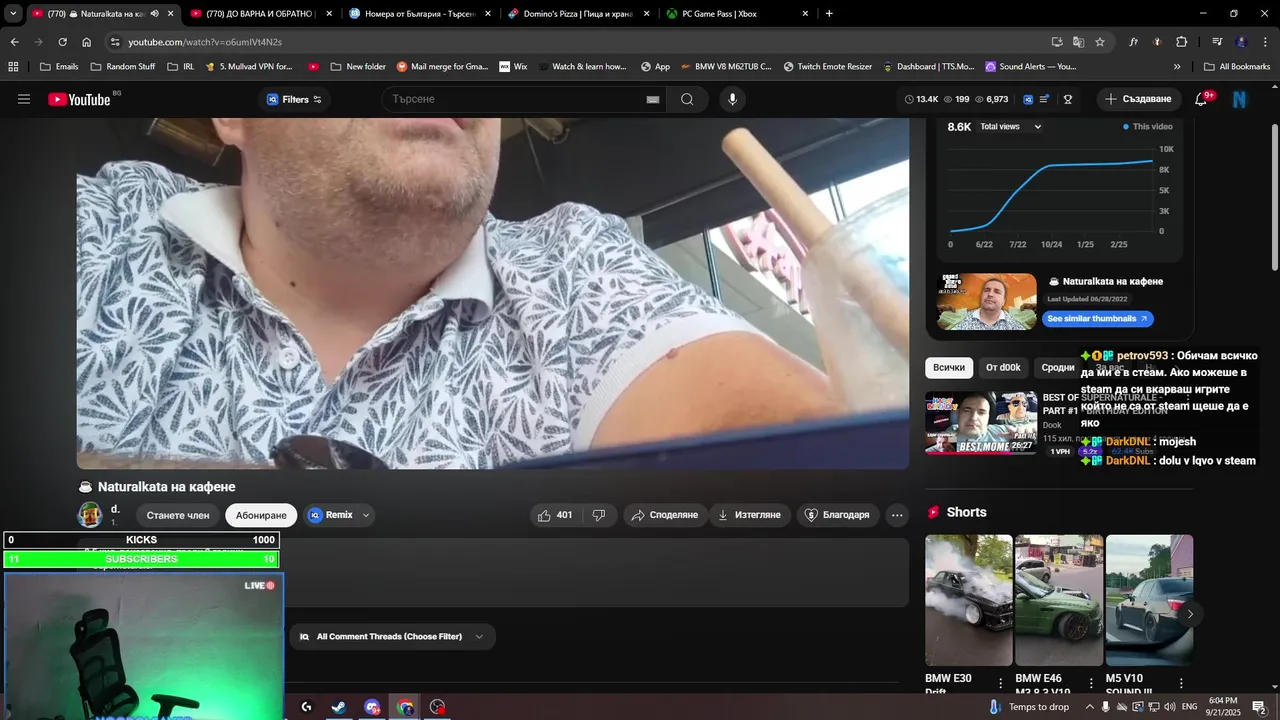
Task: Open Chrome extensions puzzle icon
Action: (1181, 42)
